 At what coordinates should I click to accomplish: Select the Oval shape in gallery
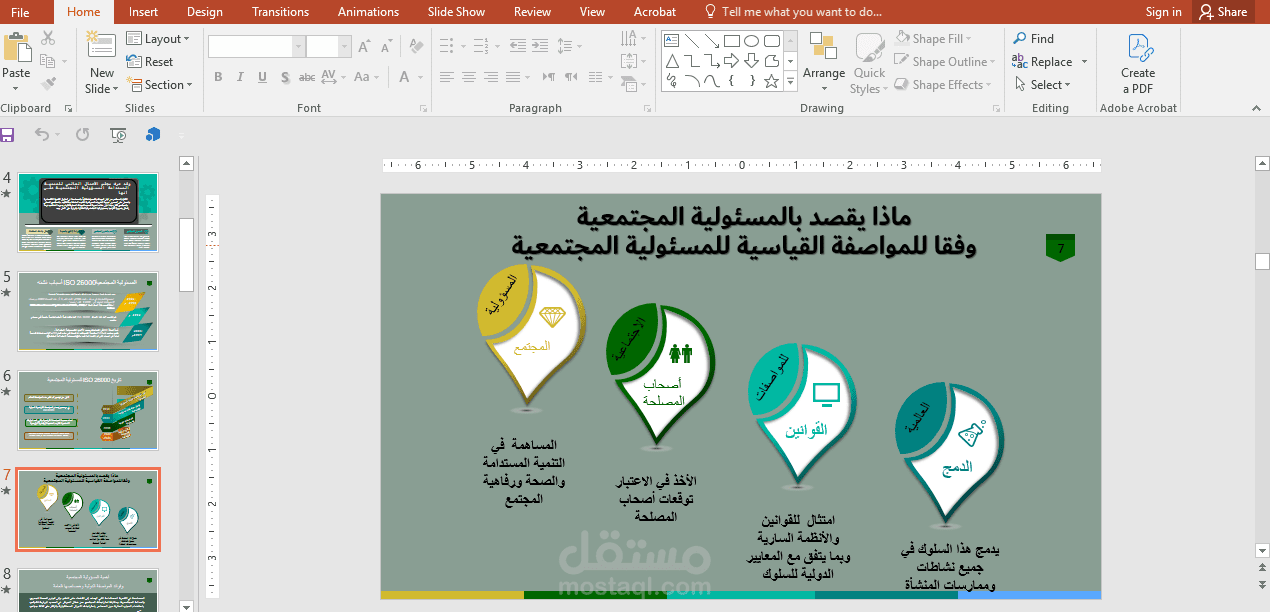(752, 40)
